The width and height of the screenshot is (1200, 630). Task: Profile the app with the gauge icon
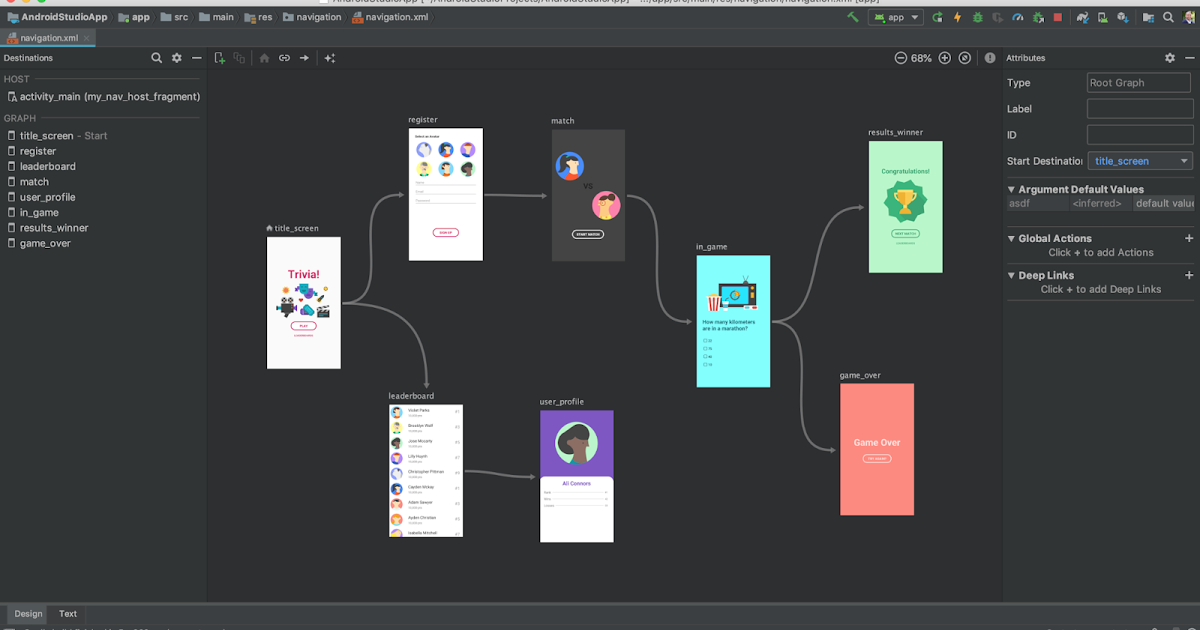pyautogui.click(x=1017, y=17)
